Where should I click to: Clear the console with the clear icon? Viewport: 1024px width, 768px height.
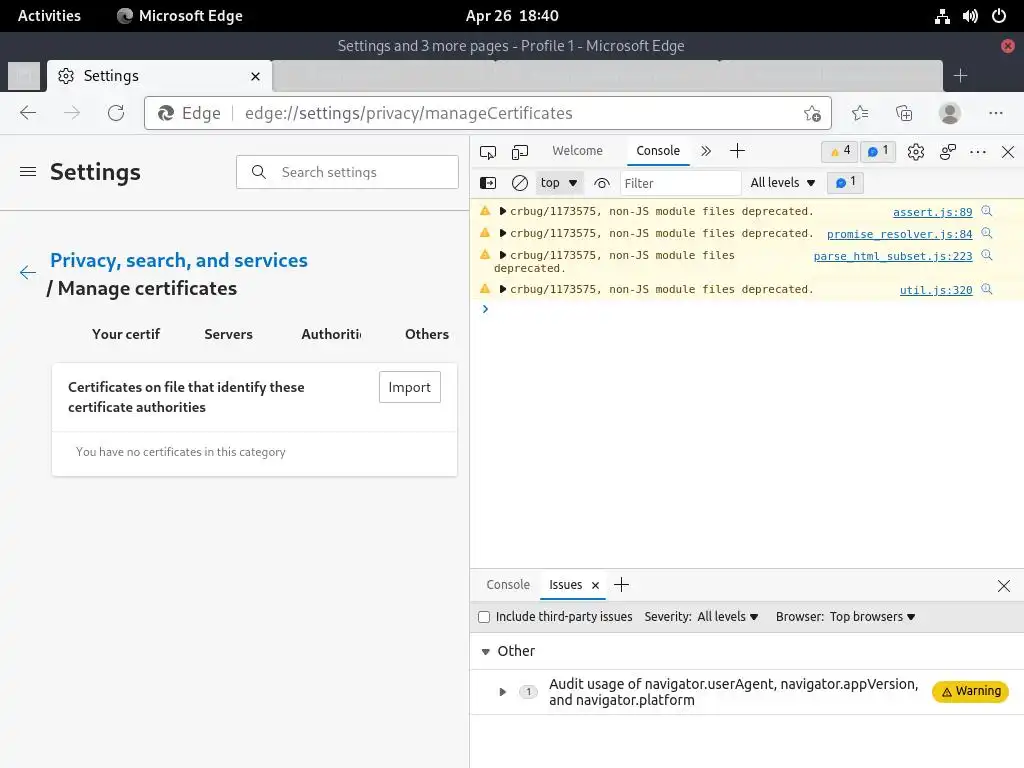pyautogui.click(x=520, y=183)
